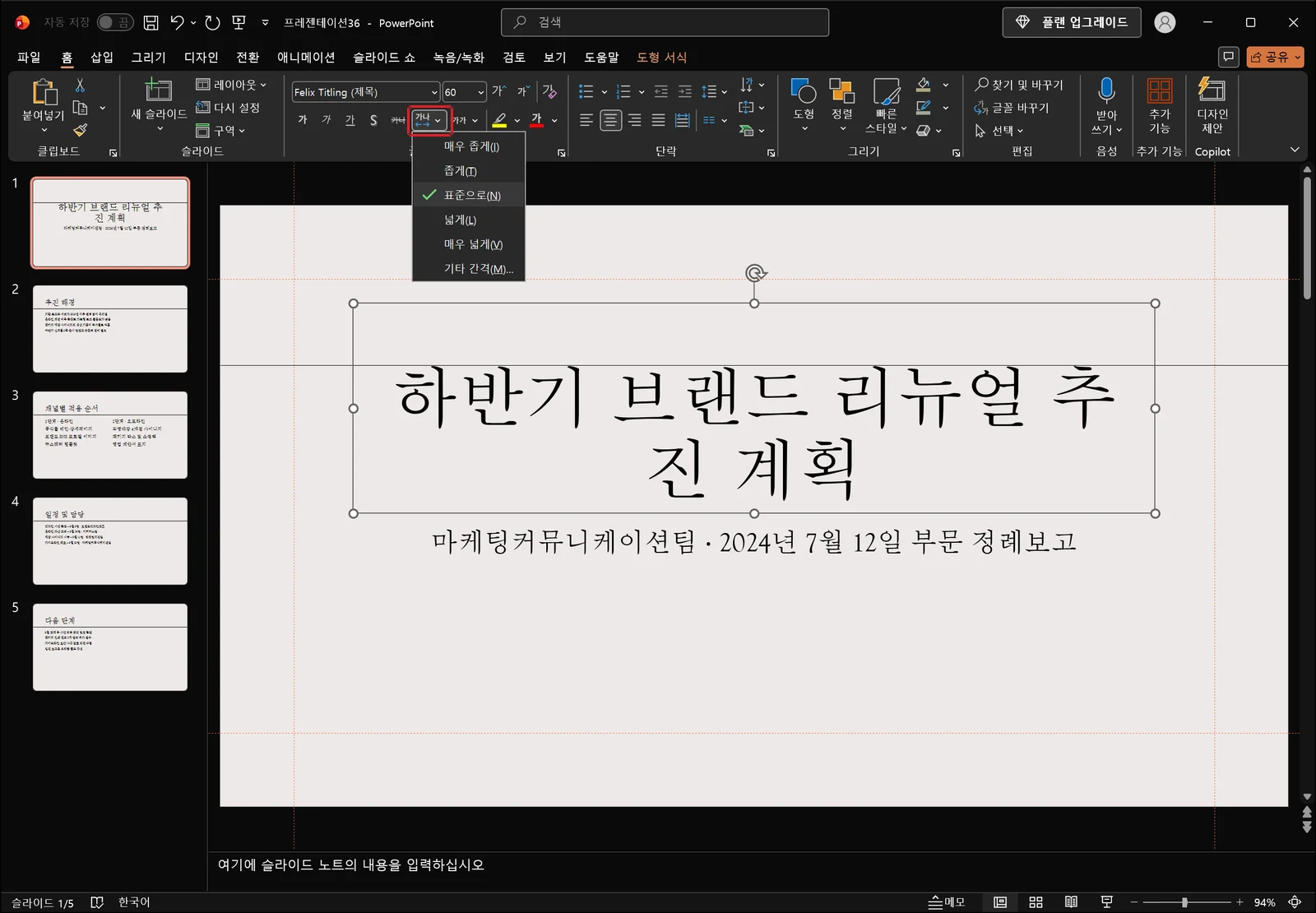Choose Tight (좁게) character spacing
The height and width of the screenshot is (913, 1316).
(x=469, y=171)
